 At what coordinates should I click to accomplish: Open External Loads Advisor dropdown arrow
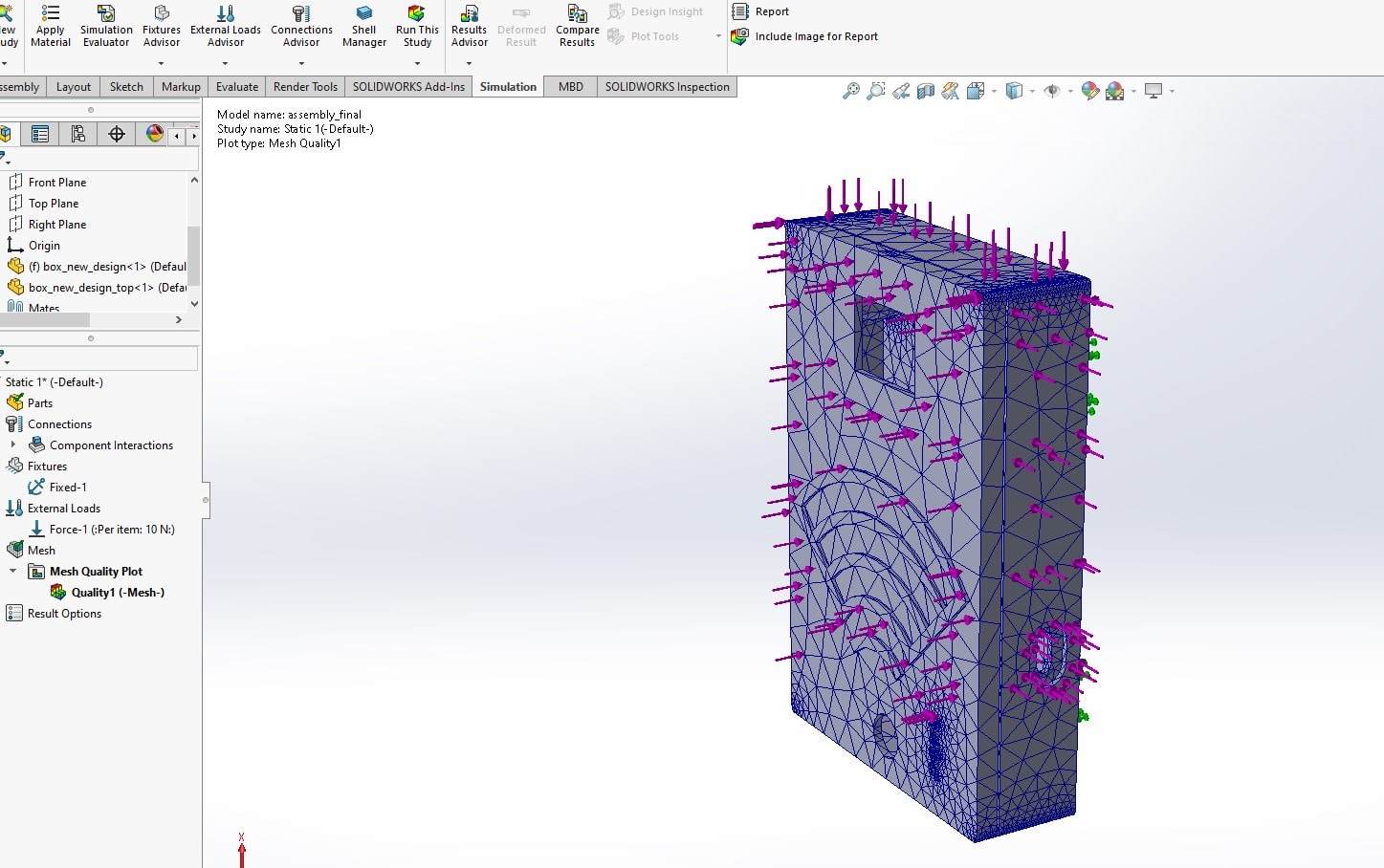225,63
